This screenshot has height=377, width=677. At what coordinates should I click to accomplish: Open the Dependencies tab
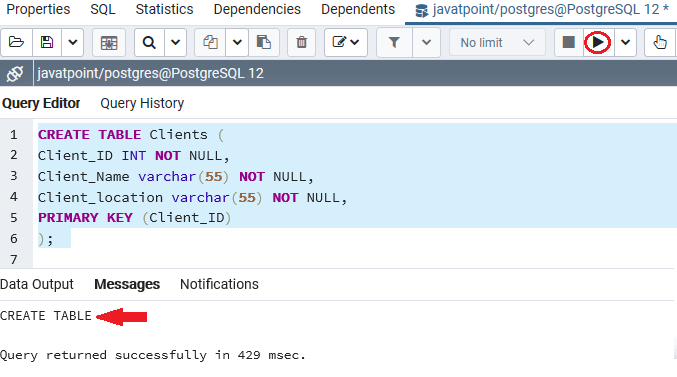click(257, 9)
